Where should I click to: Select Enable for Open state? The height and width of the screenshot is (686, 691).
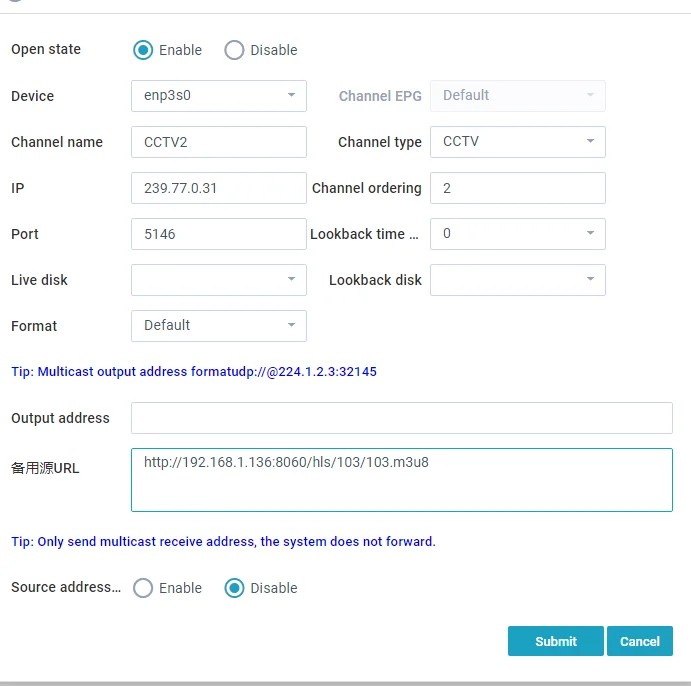coord(143,50)
